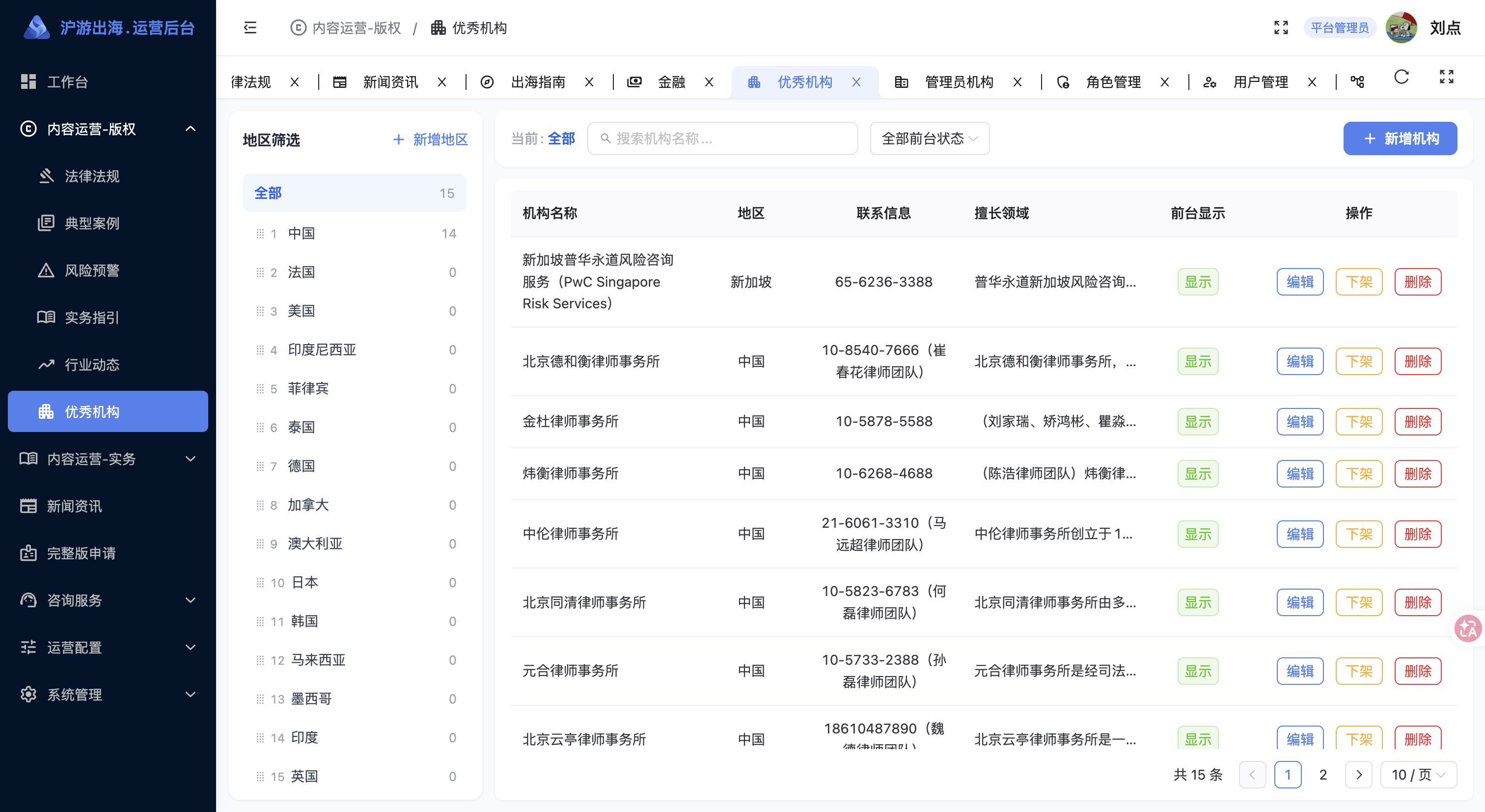Open the user avatar for 刘点

1401,27
